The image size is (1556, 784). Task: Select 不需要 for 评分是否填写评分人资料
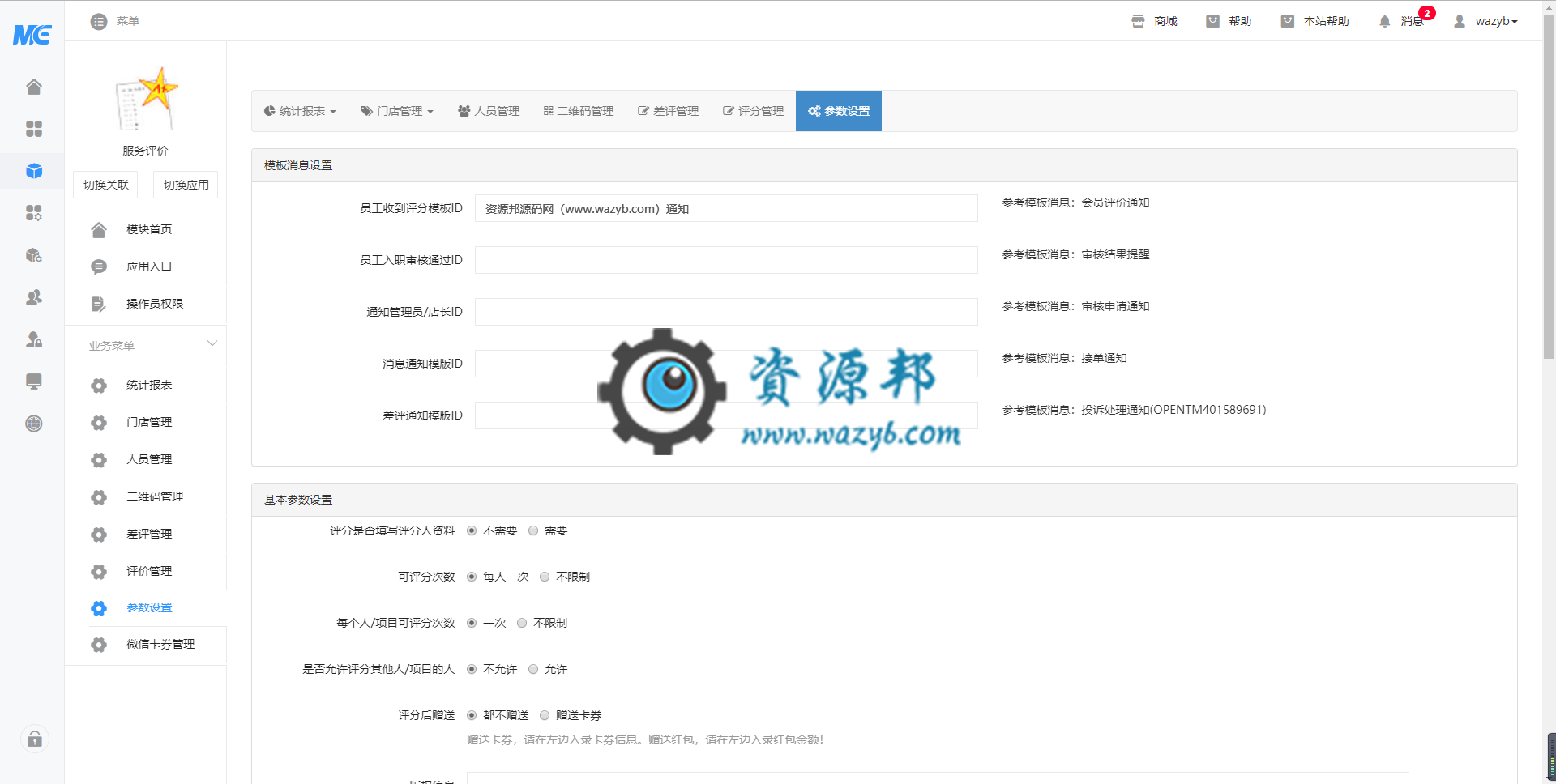click(472, 531)
